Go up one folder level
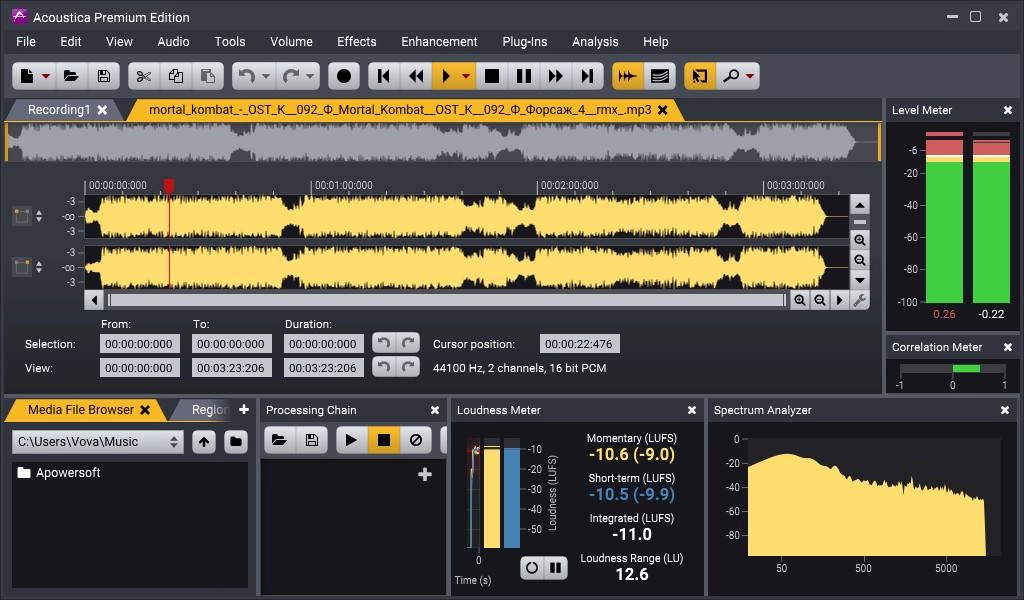 204,442
